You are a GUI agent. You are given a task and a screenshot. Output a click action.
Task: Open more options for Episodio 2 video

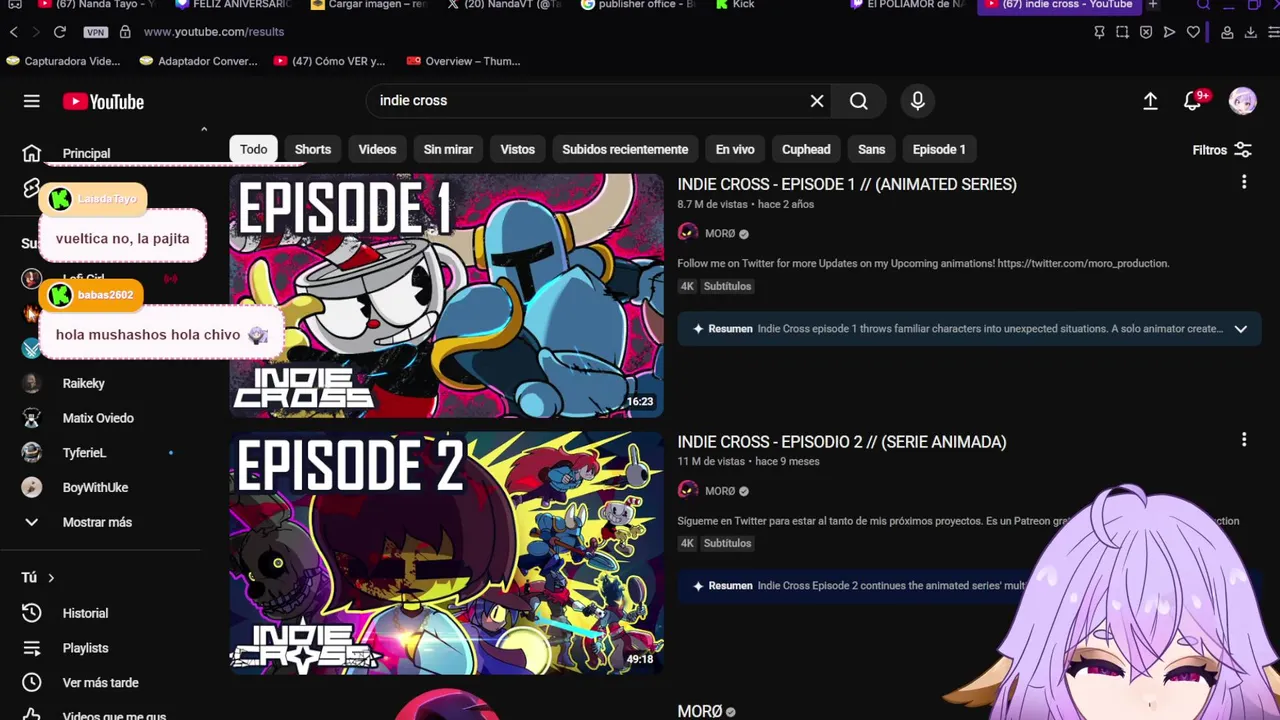pyautogui.click(x=1244, y=439)
